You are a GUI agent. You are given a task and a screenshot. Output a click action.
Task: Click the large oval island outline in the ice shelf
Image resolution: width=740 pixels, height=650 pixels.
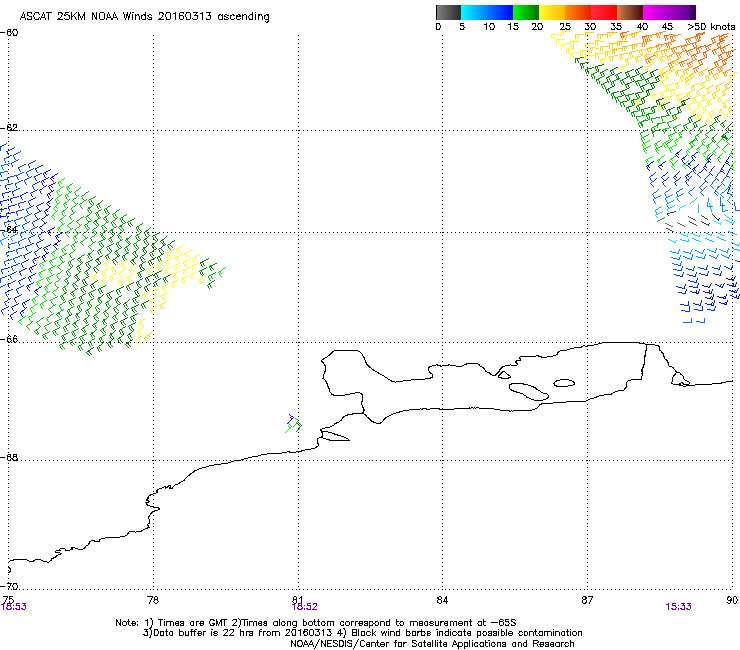click(529, 391)
